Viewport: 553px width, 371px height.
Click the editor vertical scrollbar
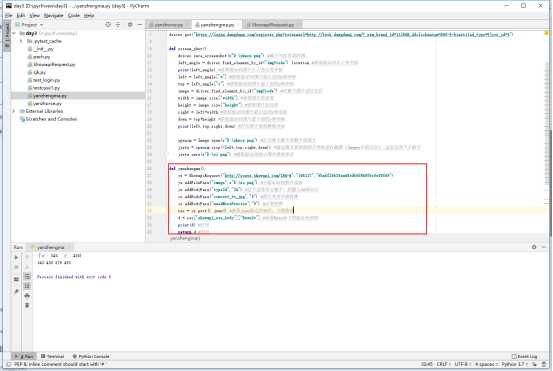pos(551,134)
